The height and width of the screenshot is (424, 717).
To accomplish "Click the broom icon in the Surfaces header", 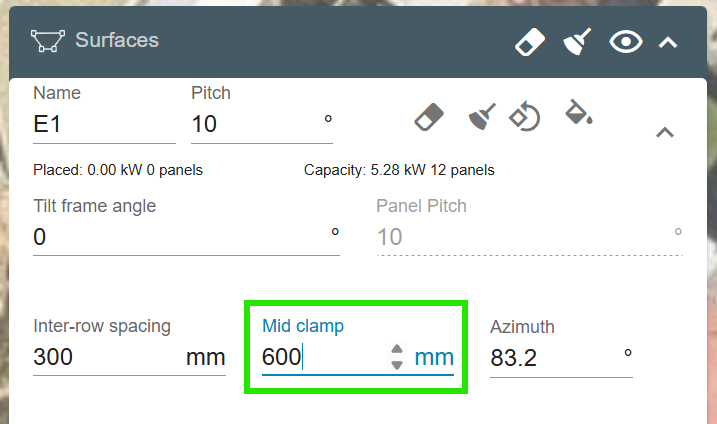I will coord(579,42).
